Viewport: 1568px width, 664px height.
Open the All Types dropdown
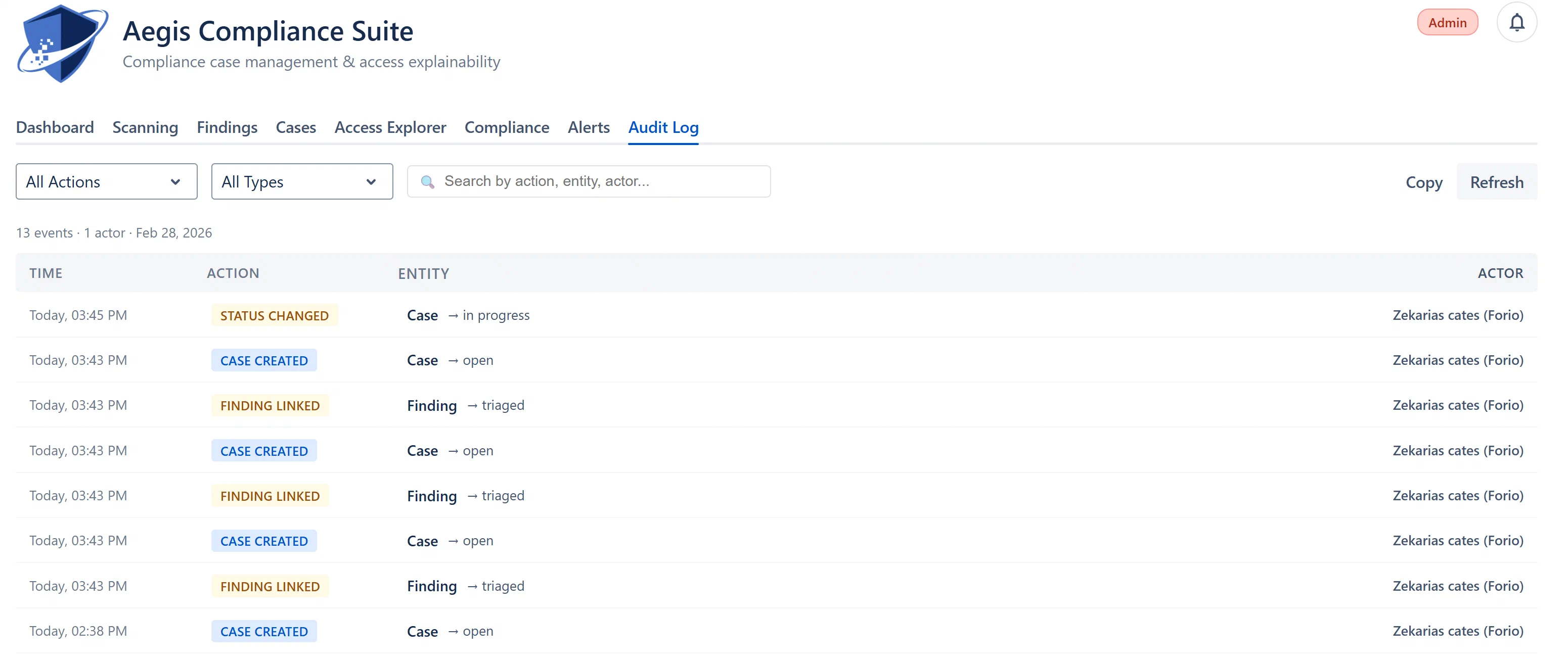click(x=302, y=181)
